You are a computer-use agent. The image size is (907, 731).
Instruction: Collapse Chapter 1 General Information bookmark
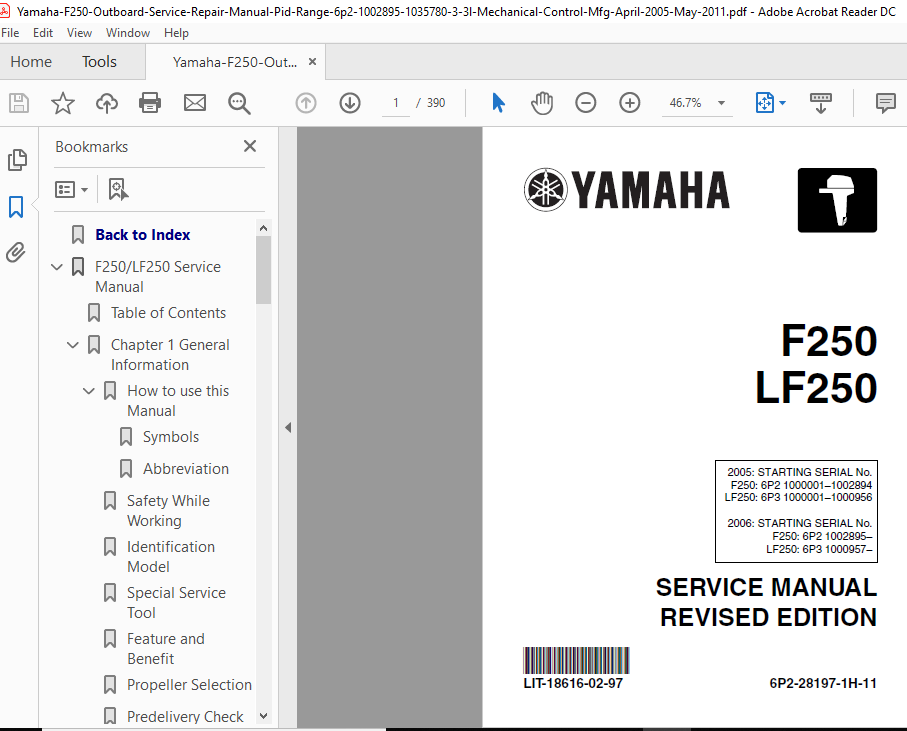pos(72,345)
